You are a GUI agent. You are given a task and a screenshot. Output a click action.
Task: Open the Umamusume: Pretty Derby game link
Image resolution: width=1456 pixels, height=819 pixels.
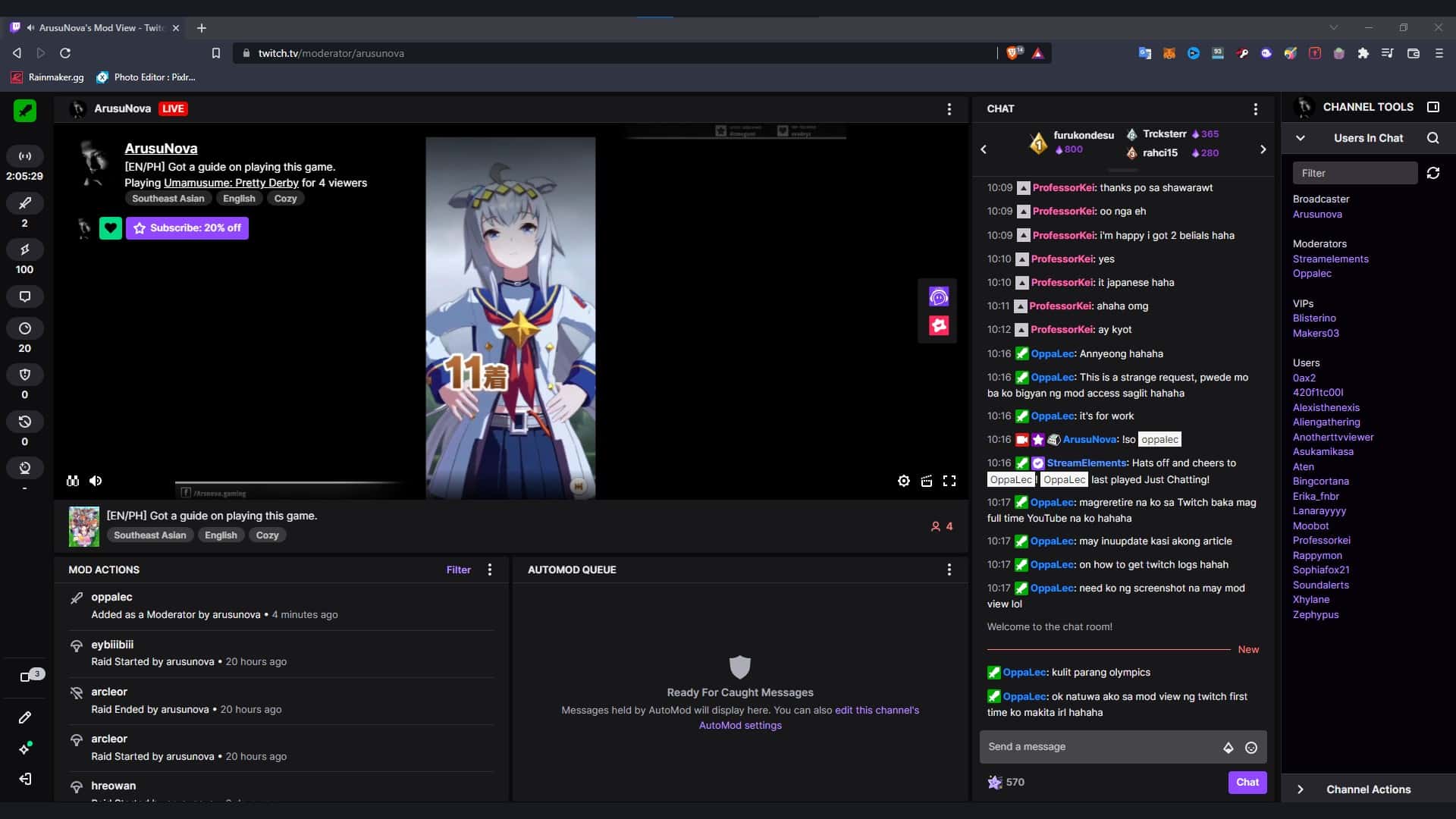click(x=231, y=183)
